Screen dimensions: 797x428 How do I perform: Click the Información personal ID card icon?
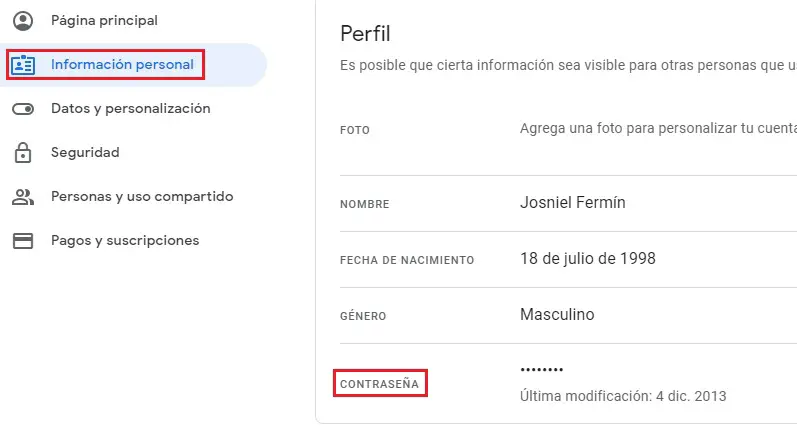coord(22,65)
